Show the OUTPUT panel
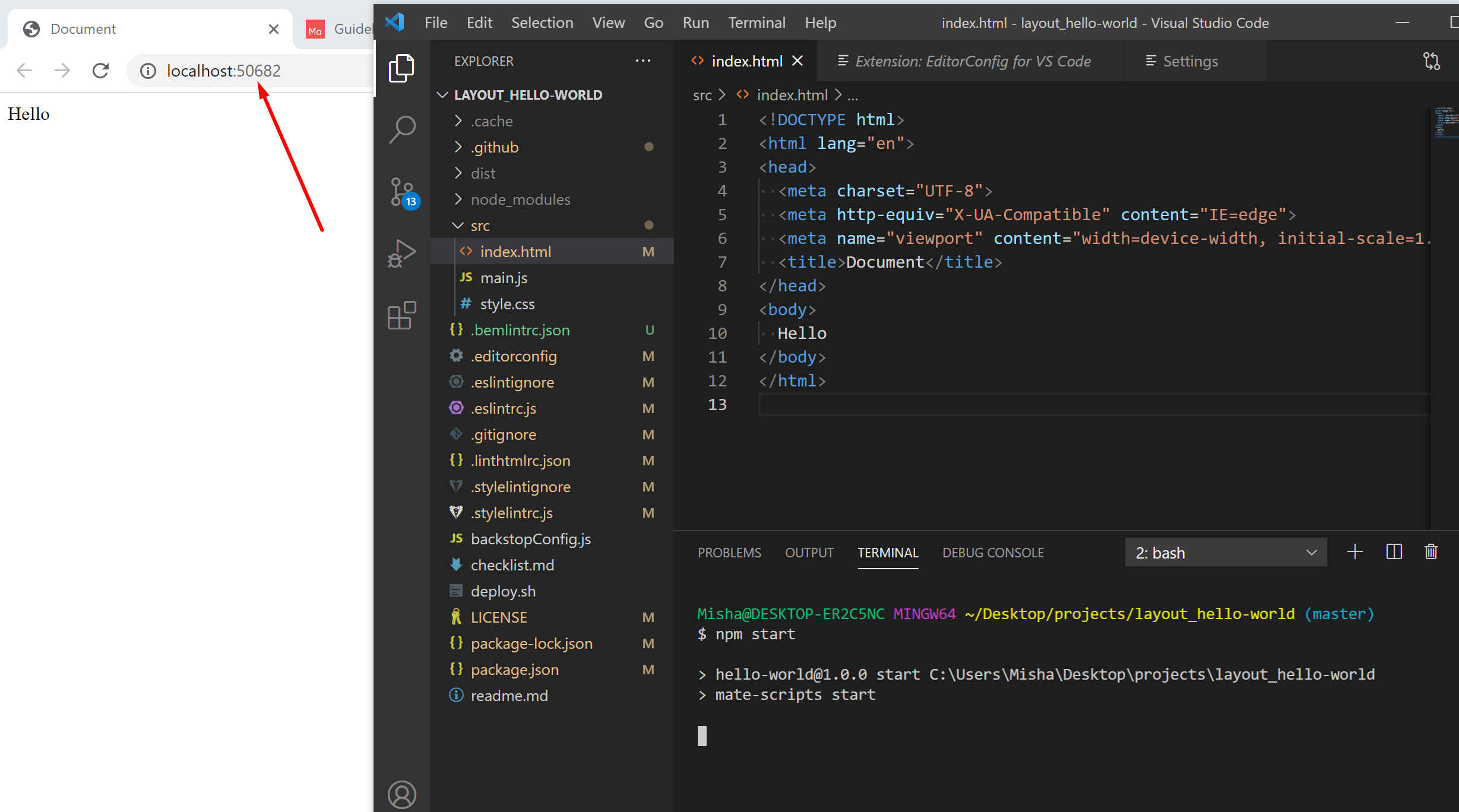The image size is (1459, 812). pos(809,553)
